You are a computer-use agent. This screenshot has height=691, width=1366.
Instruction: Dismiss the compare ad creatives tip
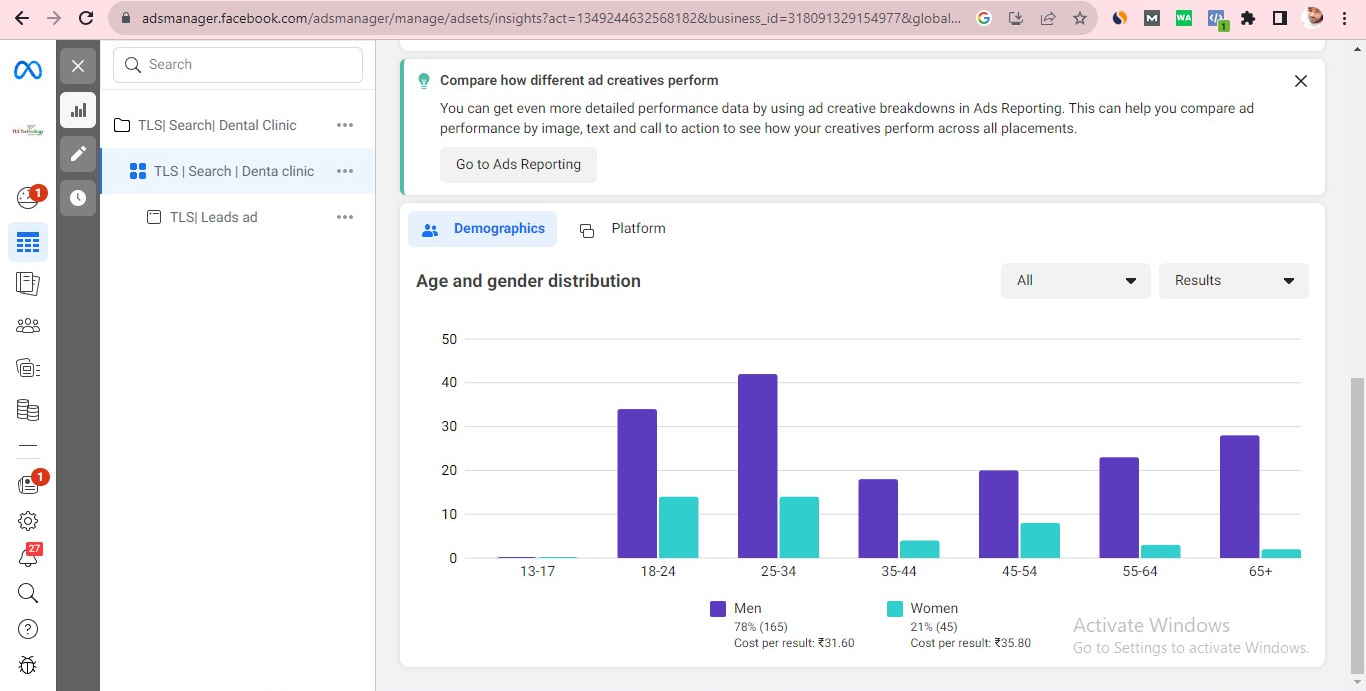click(x=1300, y=81)
